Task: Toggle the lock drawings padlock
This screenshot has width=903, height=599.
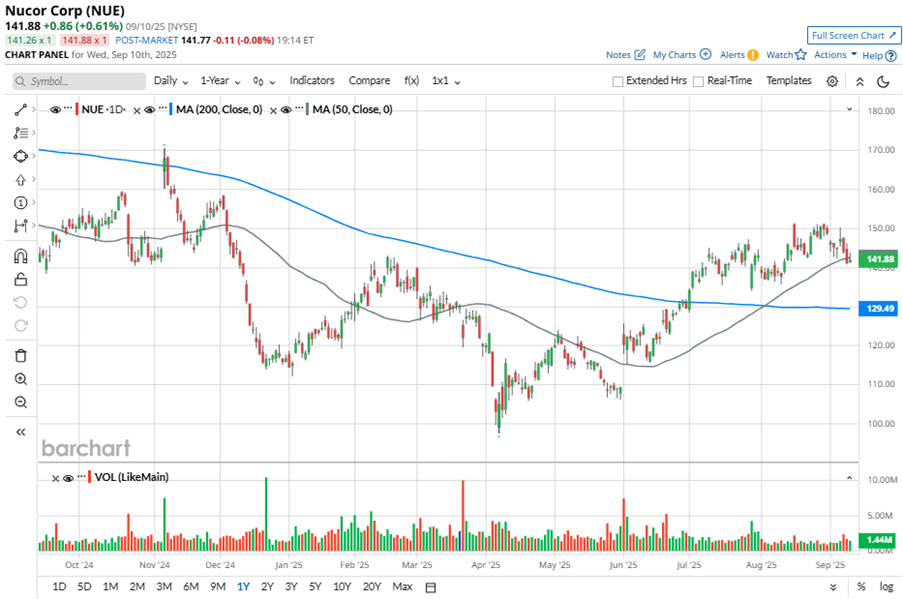Action: (21, 279)
